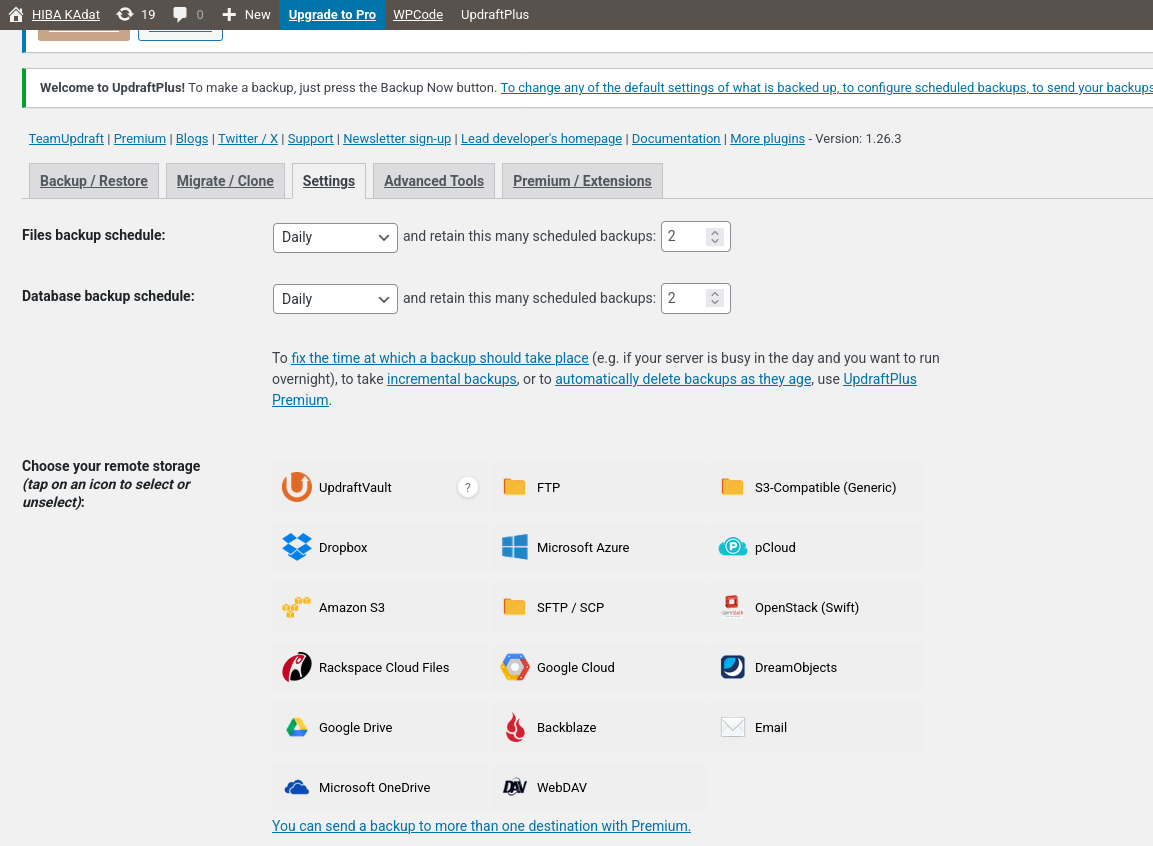Open the Premium / Extensions tab
Image resolution: width=1153 pixels, height=846 pixels.
point(582,181)
